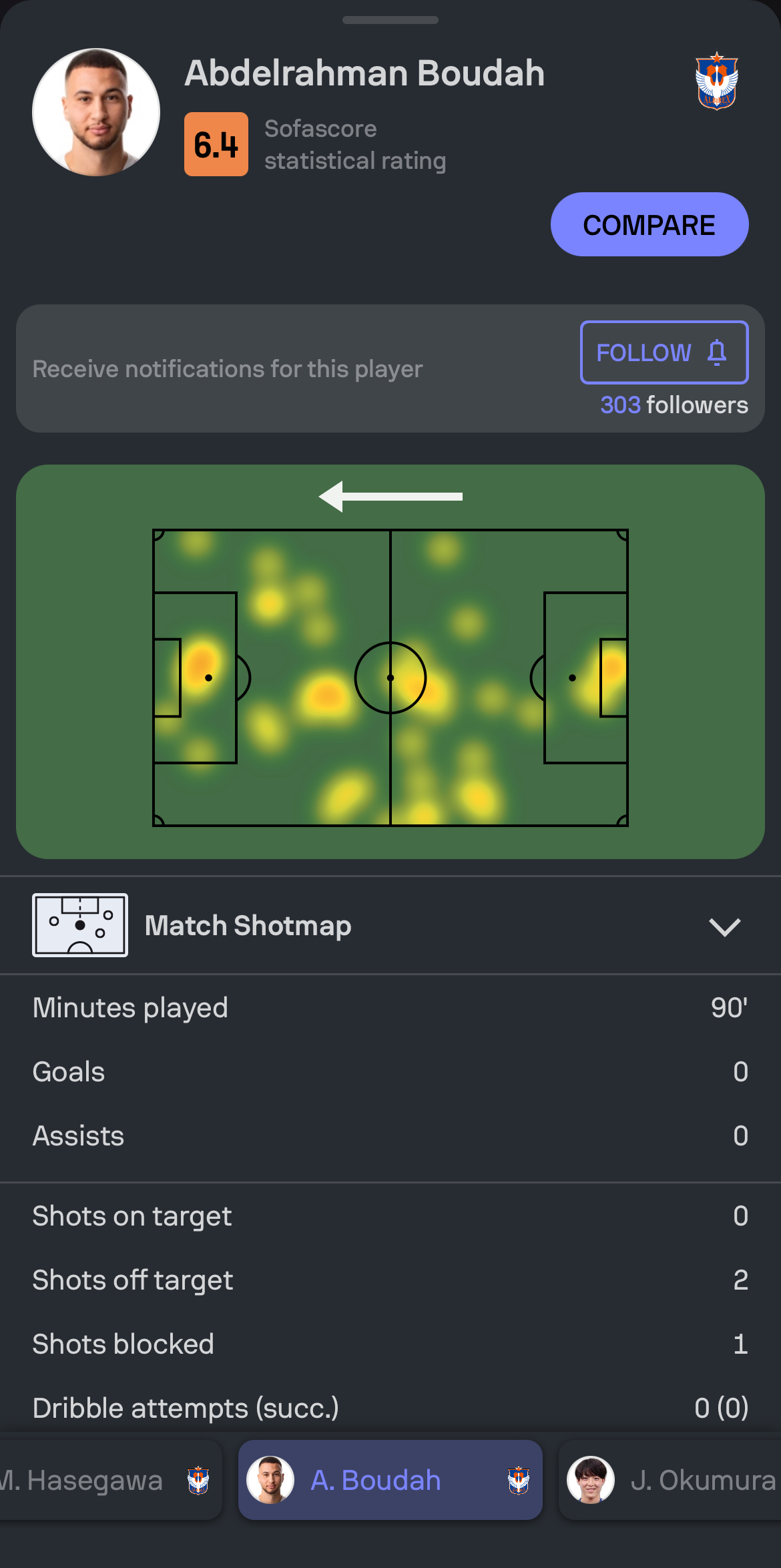The image size is (781, 1568).
Task: Select the Shots off target stat row
Action: (x=390, y=1280)
